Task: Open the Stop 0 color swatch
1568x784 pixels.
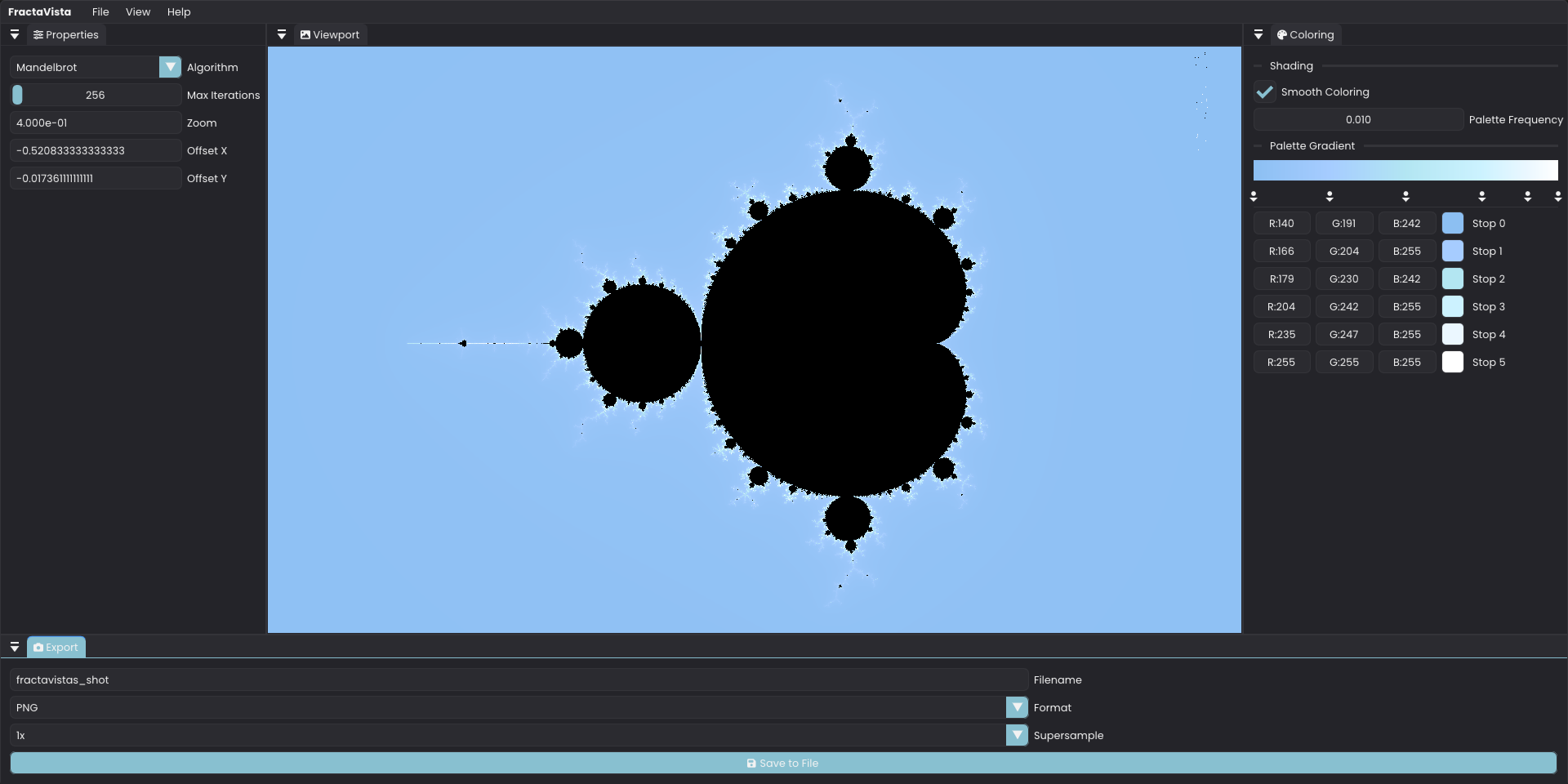Action: (1453, 223)
